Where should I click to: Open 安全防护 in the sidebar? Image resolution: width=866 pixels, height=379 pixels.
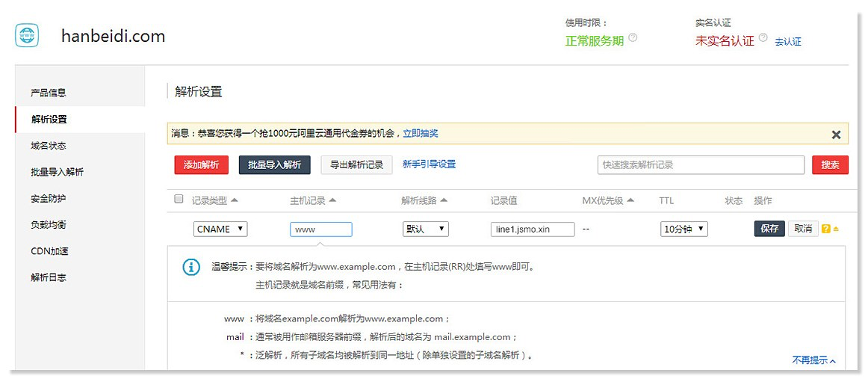point(49,198)
